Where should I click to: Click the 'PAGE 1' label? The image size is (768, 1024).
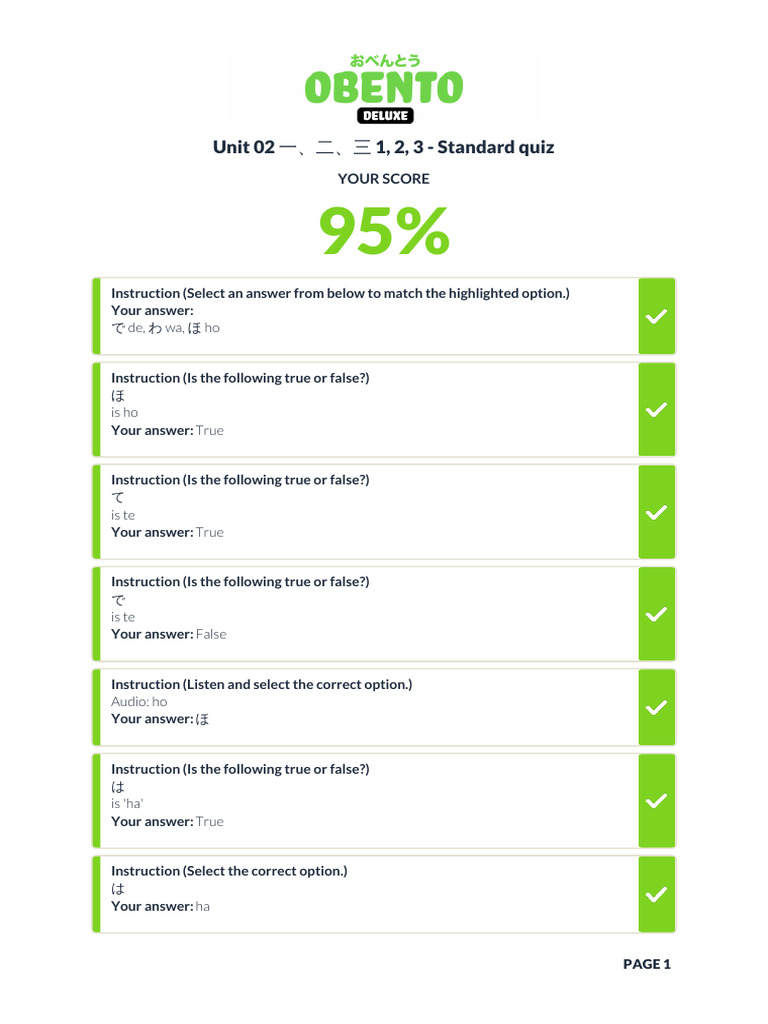click(x=647, y=964)
